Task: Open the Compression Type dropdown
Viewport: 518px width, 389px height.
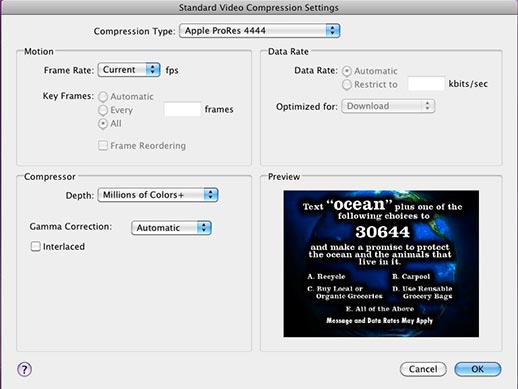Action: pyautogui.click(x=260, y=31)
